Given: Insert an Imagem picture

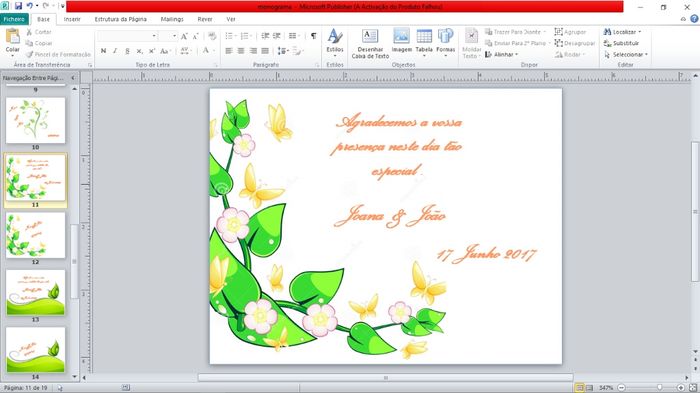Looking at the screenshot, I should pyautogui.click(x=401, y=41).
